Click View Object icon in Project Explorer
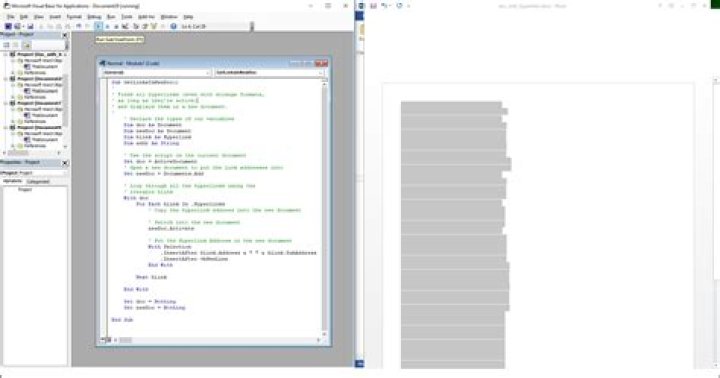This screenshot has width=720, height=378. [16, 45]
